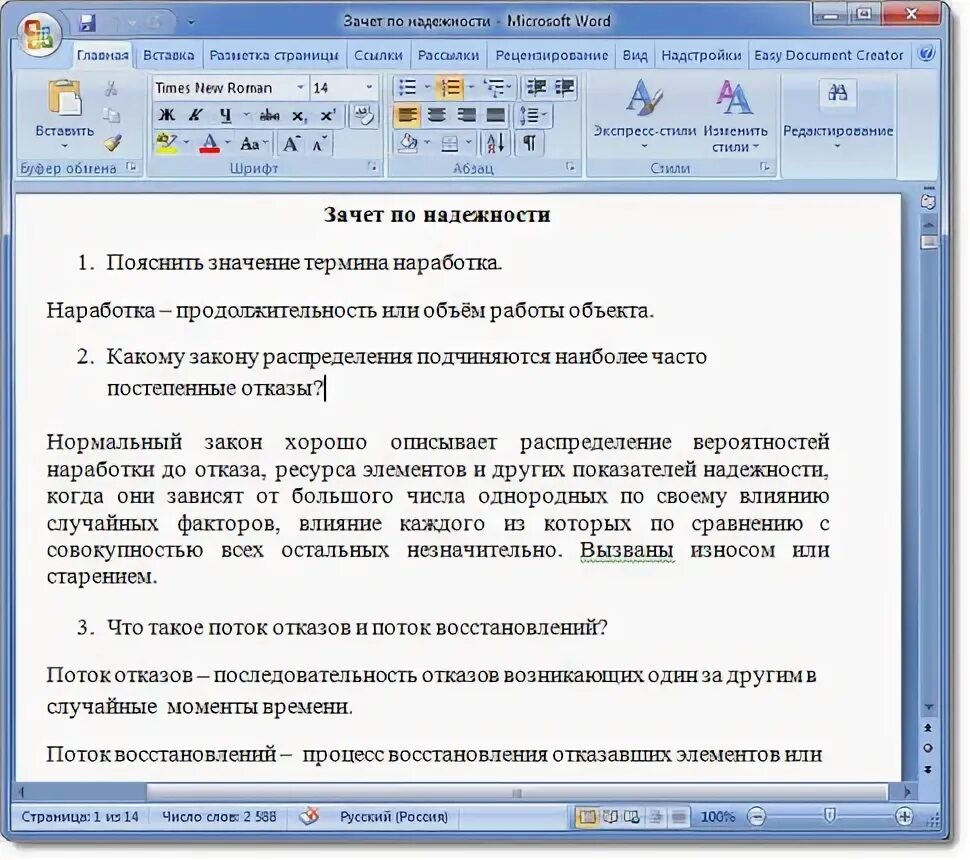
Task: Click the Office button orb
Action: click(38, 34)
